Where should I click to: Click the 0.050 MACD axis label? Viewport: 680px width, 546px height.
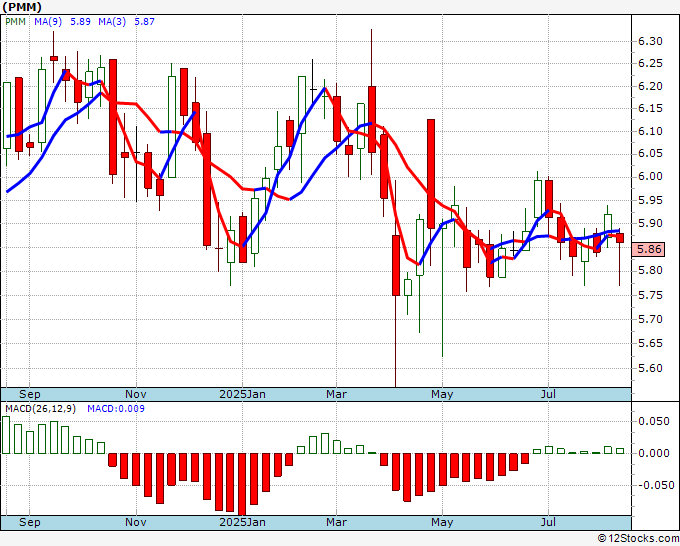[654, 422]
